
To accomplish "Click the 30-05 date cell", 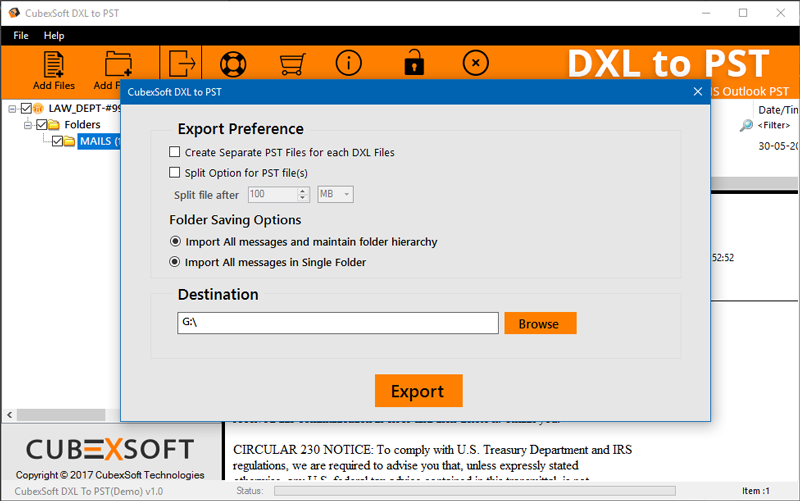I will pyautogui.click(x=778, y=146).
